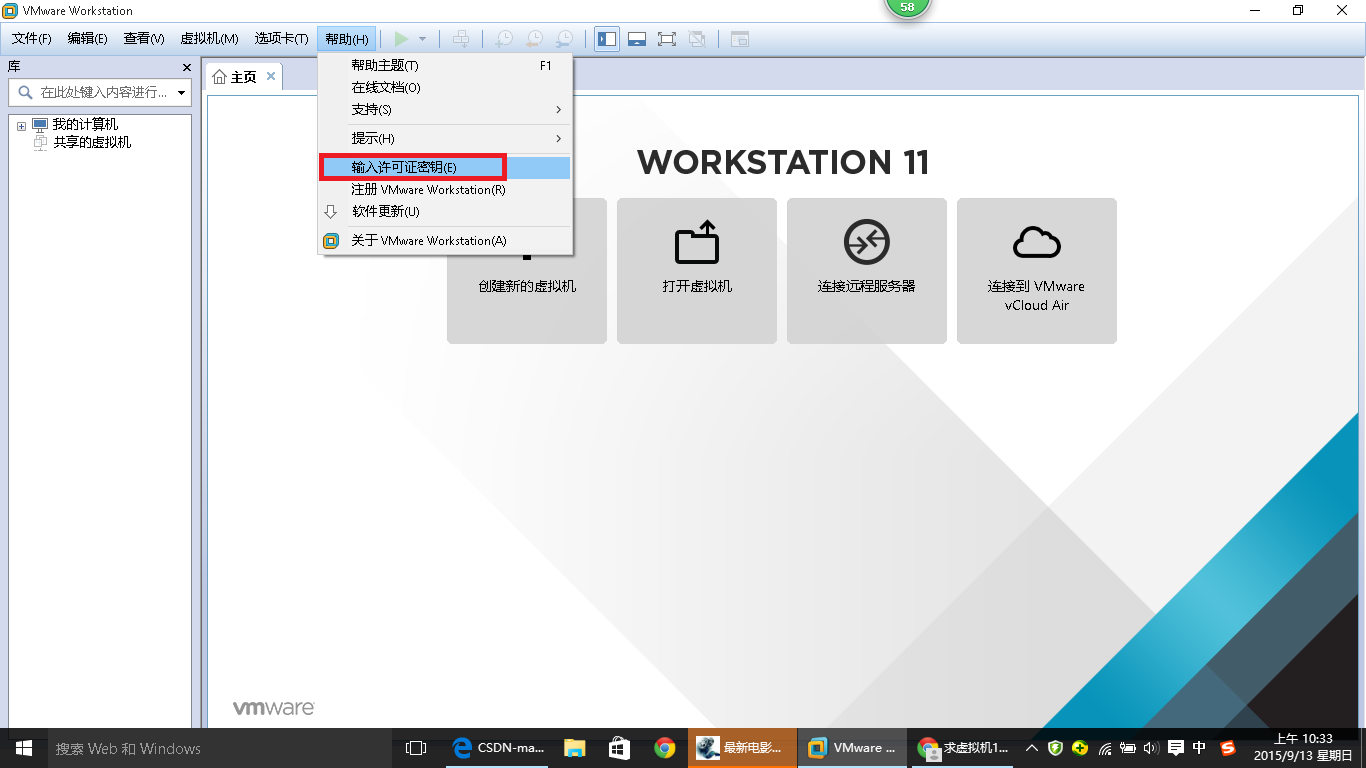
Task: Click the cloud icon on vCloud Air tile
Action: (1037, 241)
